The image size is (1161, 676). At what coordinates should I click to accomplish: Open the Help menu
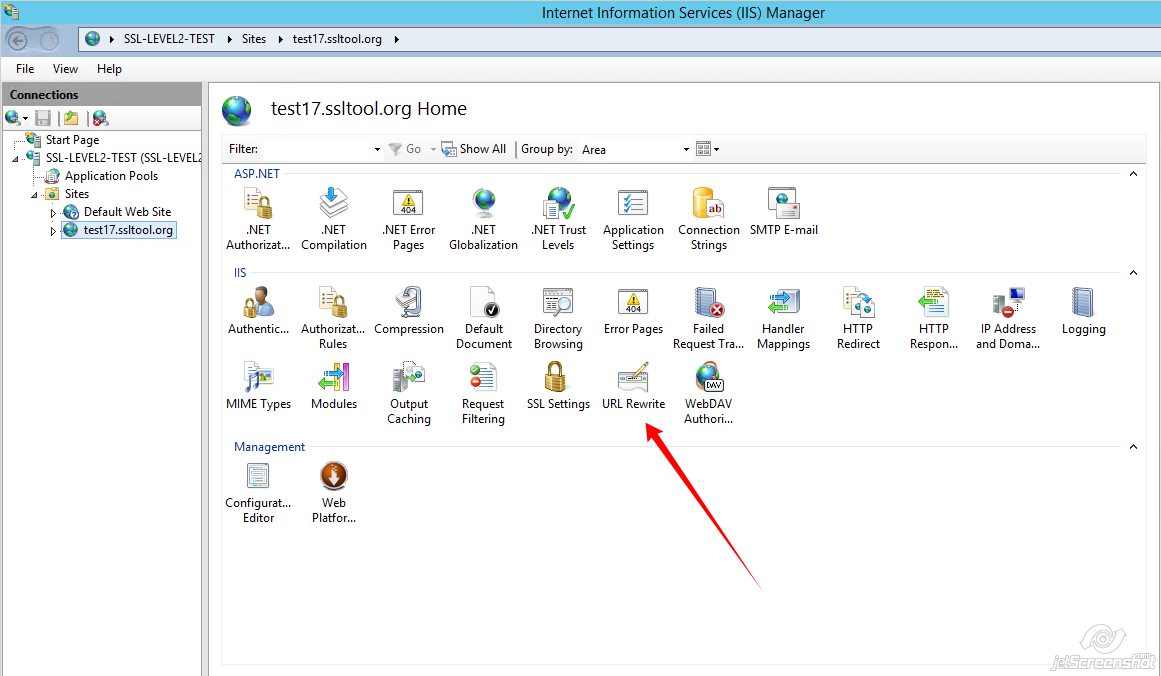point(109,69)
